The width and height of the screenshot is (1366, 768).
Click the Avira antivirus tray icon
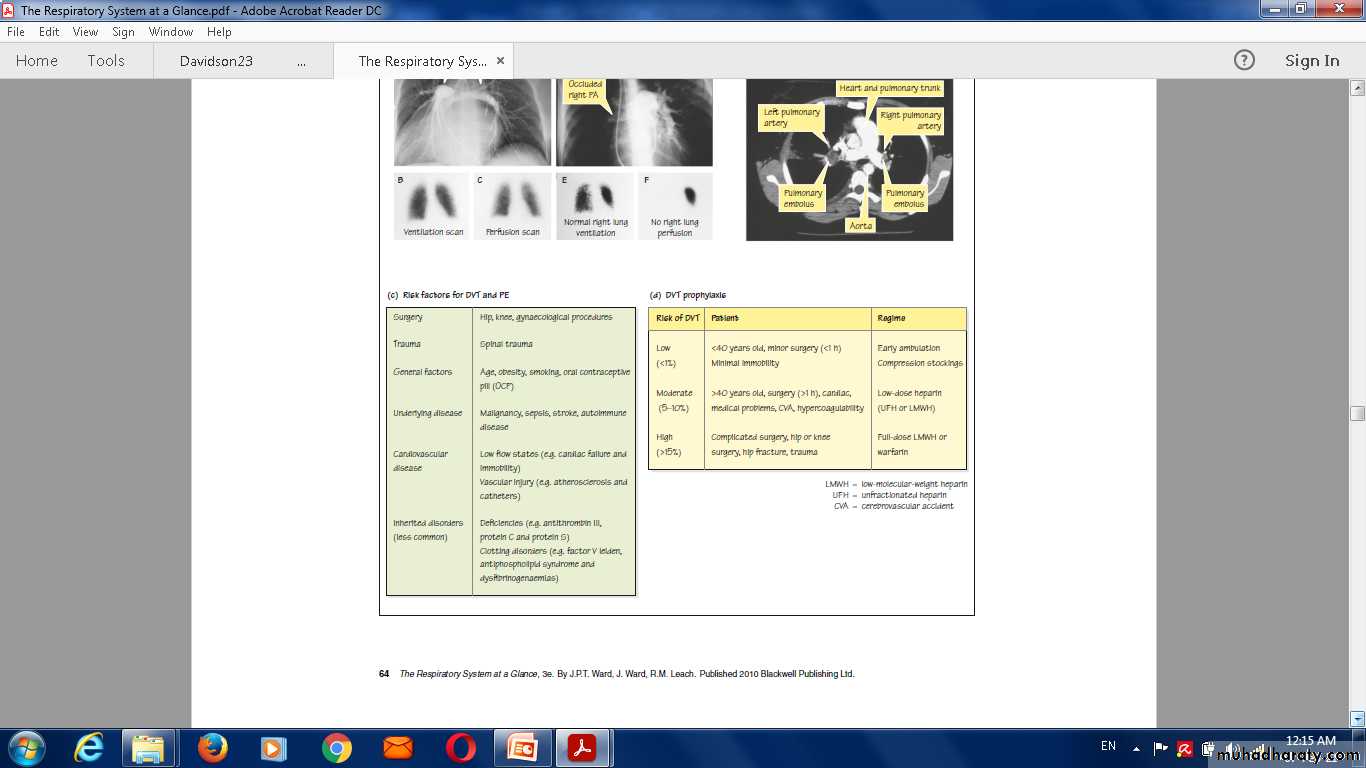[x=1185, y=748]
